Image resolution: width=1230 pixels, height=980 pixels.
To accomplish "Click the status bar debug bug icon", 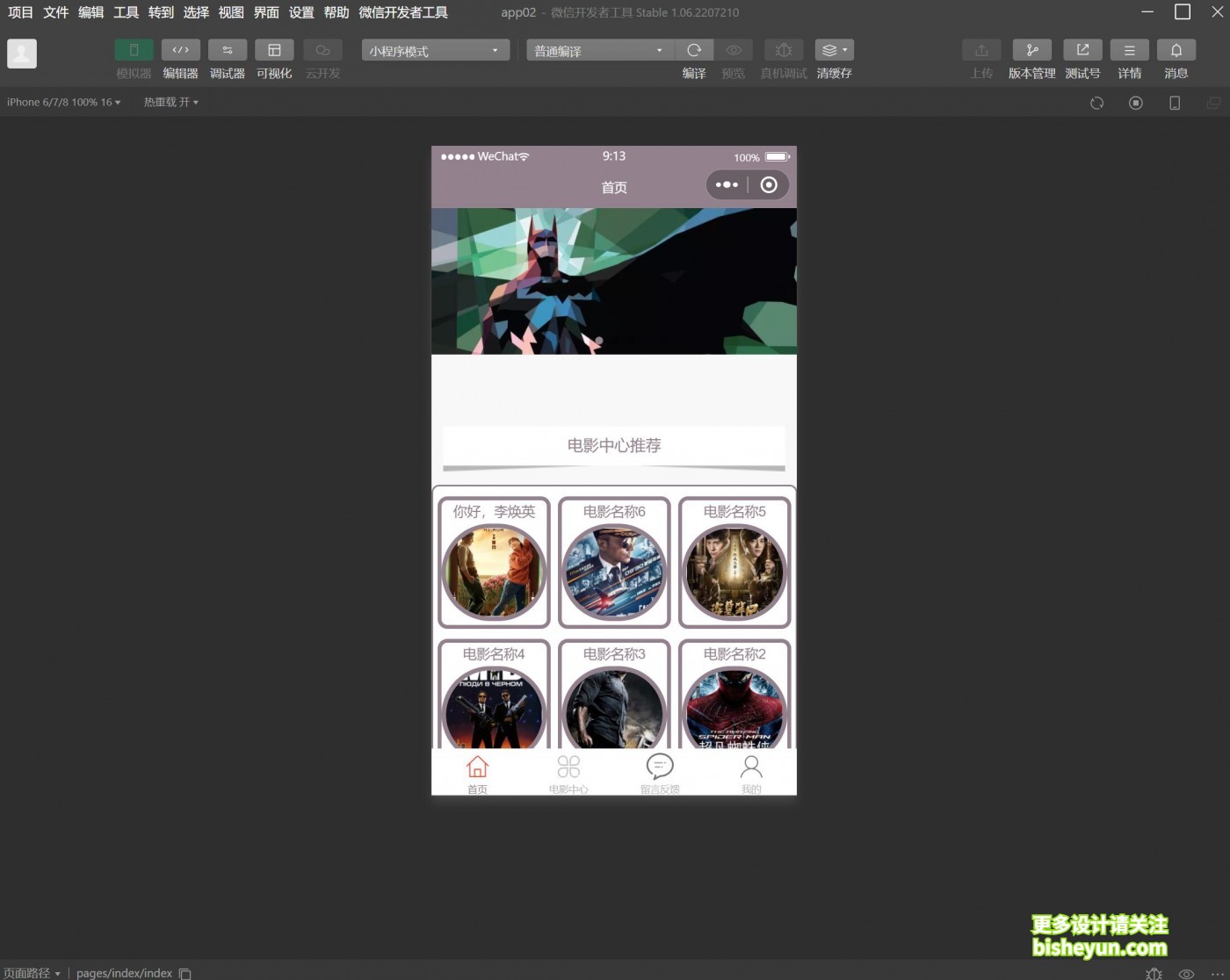I will 1154,974.
